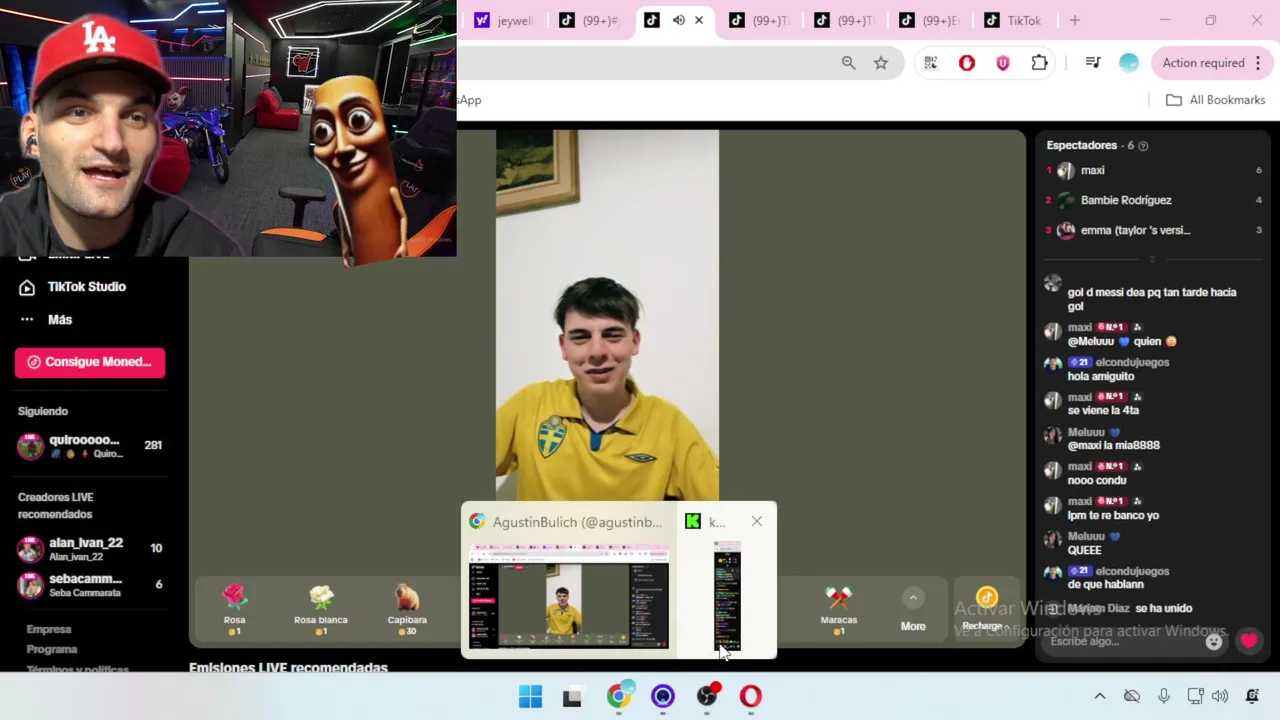Click the Chrome taskbar icon

pos(620,696)
